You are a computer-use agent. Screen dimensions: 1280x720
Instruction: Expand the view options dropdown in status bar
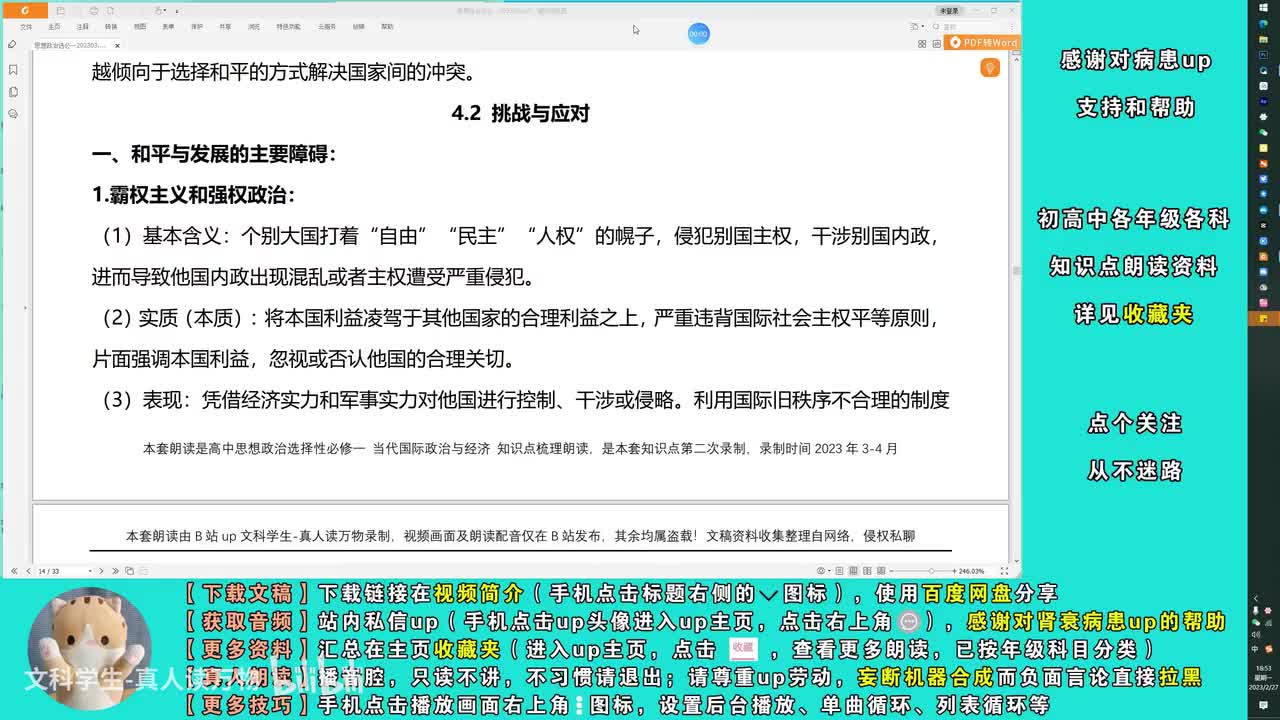(x=830, y=571)
